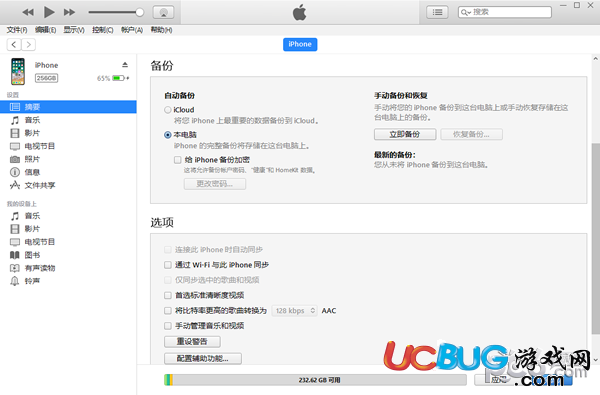Click the vertical scrollbar thumb
The width and height of the screenshot is (600, 395).
(x=595, y=239)
